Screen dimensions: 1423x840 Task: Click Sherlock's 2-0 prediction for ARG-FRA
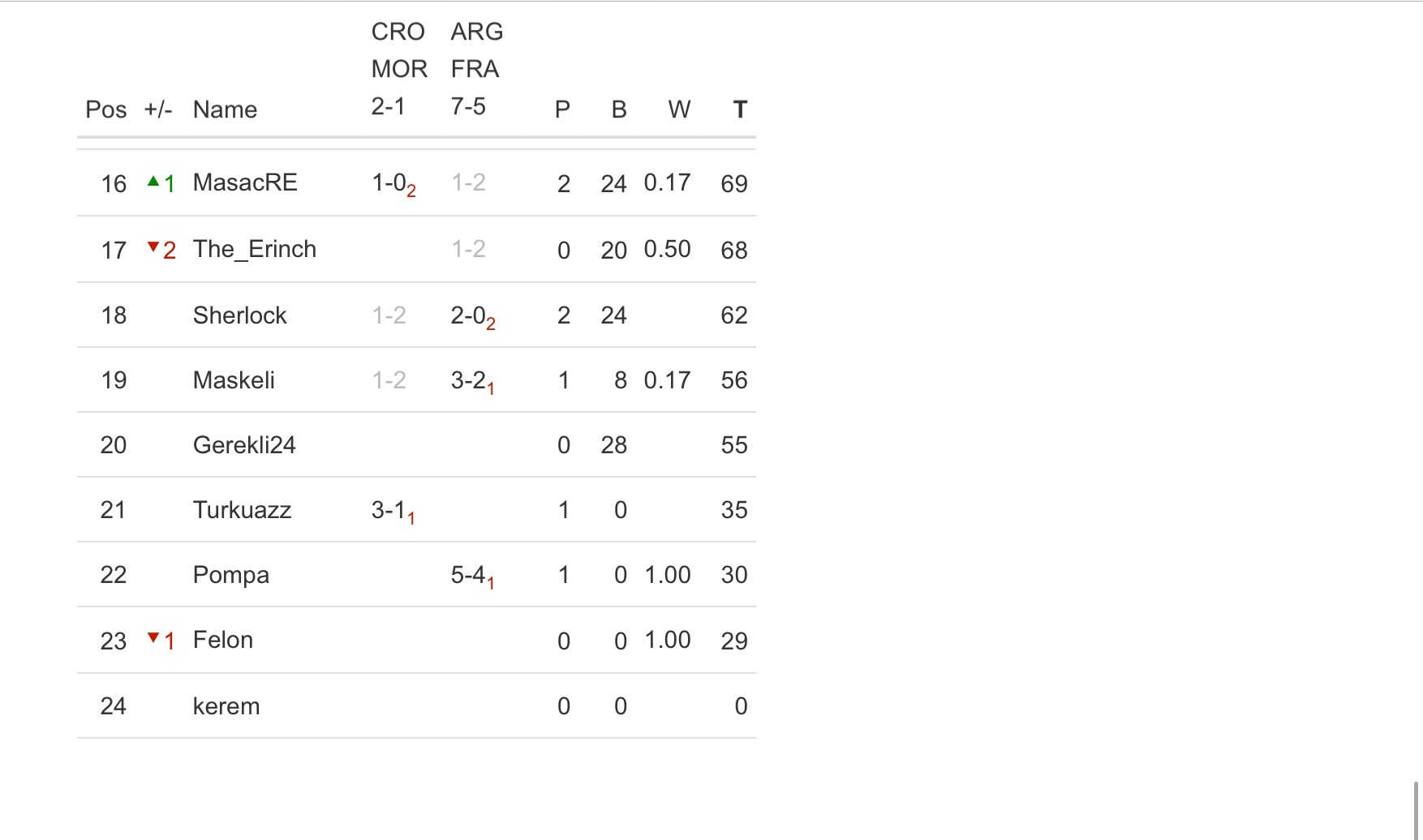[472, 315]
